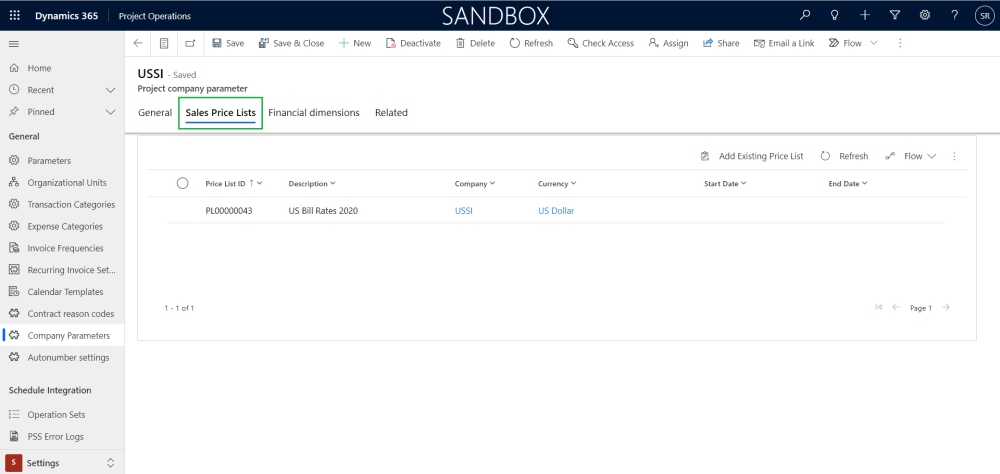Open the lightbulb assistant icon
This screenshot has width=1000, height=474.
coord(834,16)
